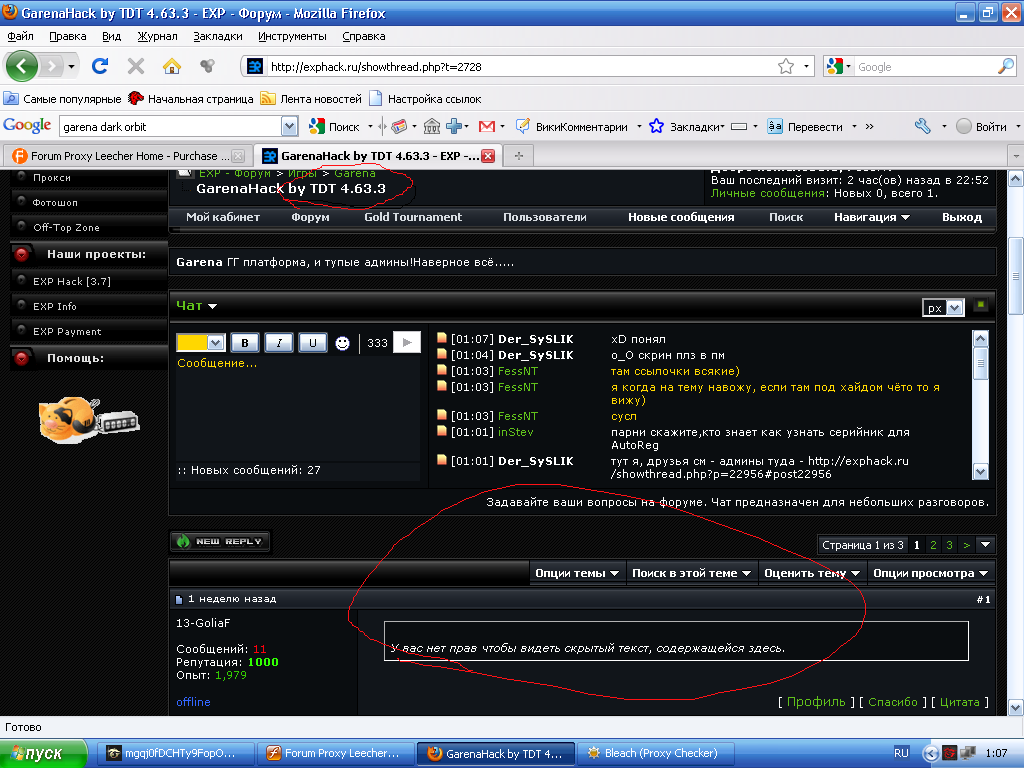
Task: Open the Правка menu
Action: (67, 36)
